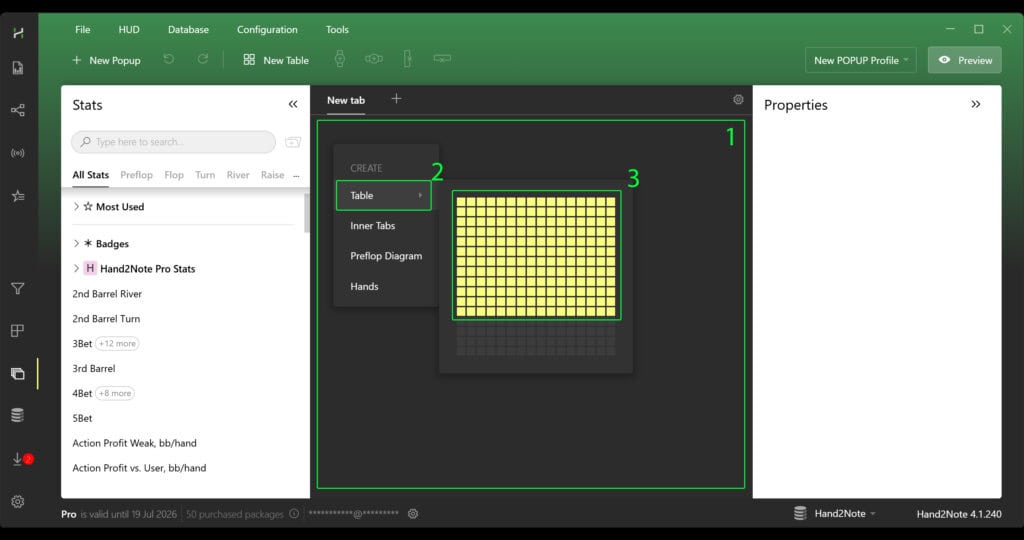Expand the Hand2Note Pro Stats group
Viewport: 1024px width, 540px height.
tap(76, 269)
